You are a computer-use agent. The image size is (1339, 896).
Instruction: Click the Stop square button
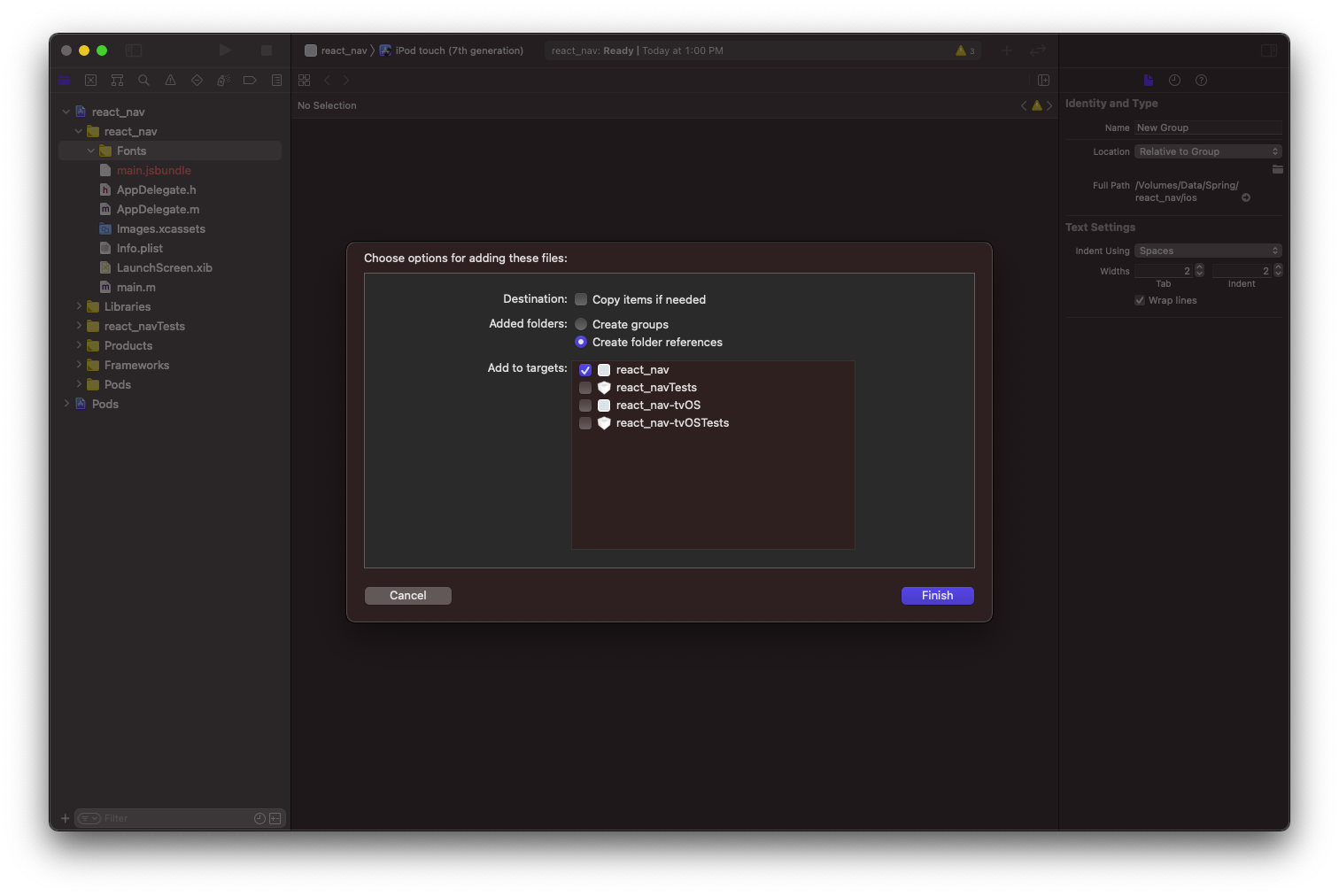267,50
